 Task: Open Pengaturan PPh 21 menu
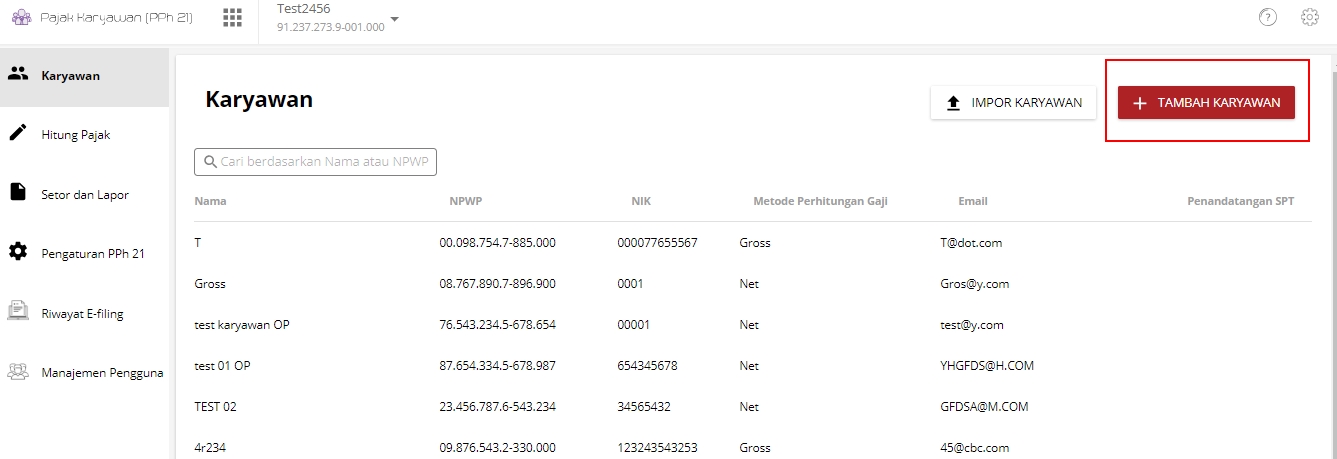(84, 254)
